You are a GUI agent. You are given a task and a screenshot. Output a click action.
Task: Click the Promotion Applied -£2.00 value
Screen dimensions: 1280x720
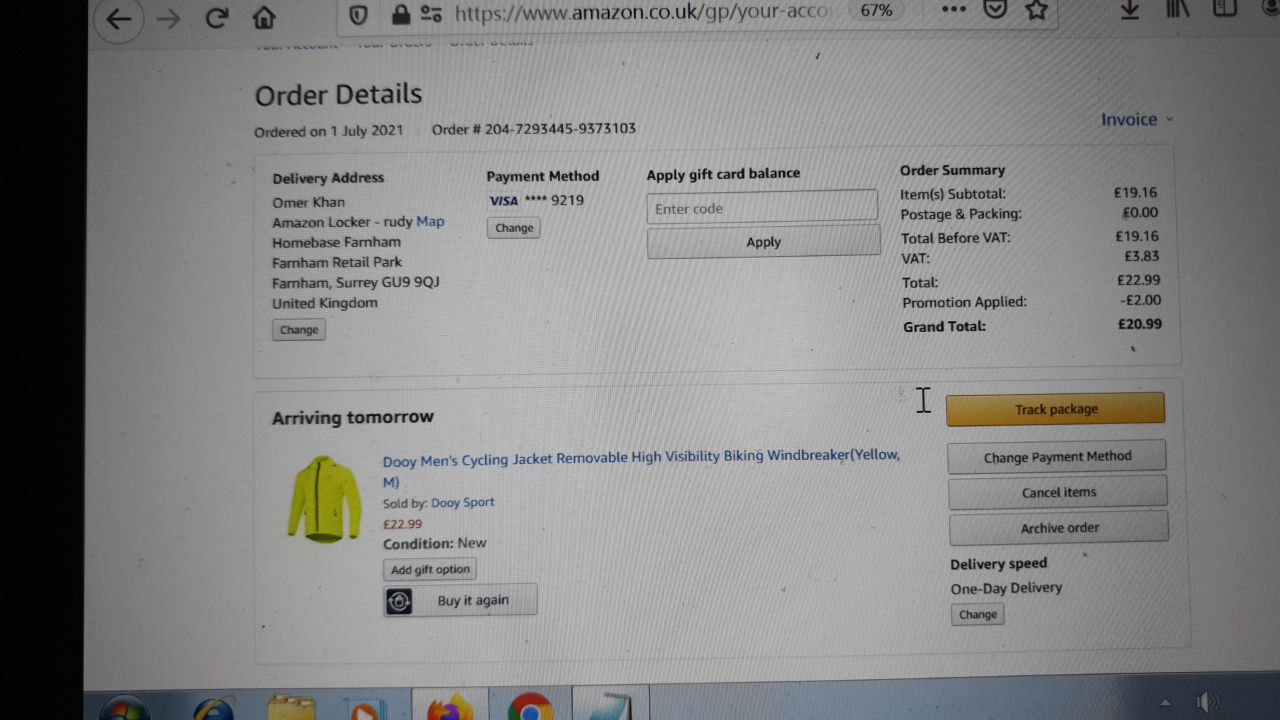(x=1141, y=300)
